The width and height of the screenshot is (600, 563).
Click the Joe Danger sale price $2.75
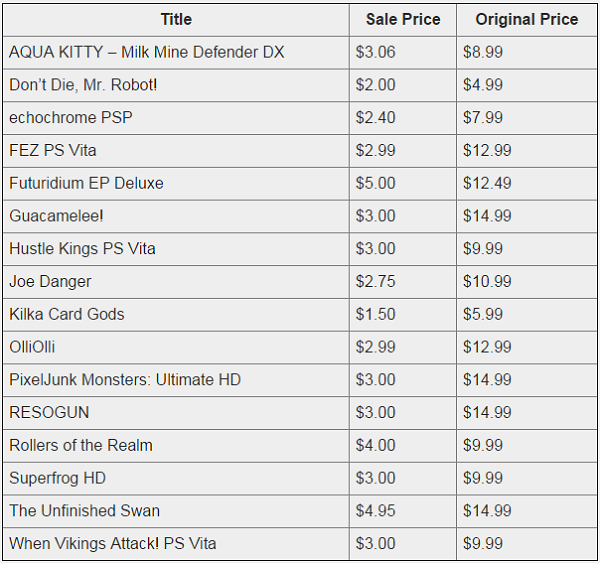coord(375,282)
